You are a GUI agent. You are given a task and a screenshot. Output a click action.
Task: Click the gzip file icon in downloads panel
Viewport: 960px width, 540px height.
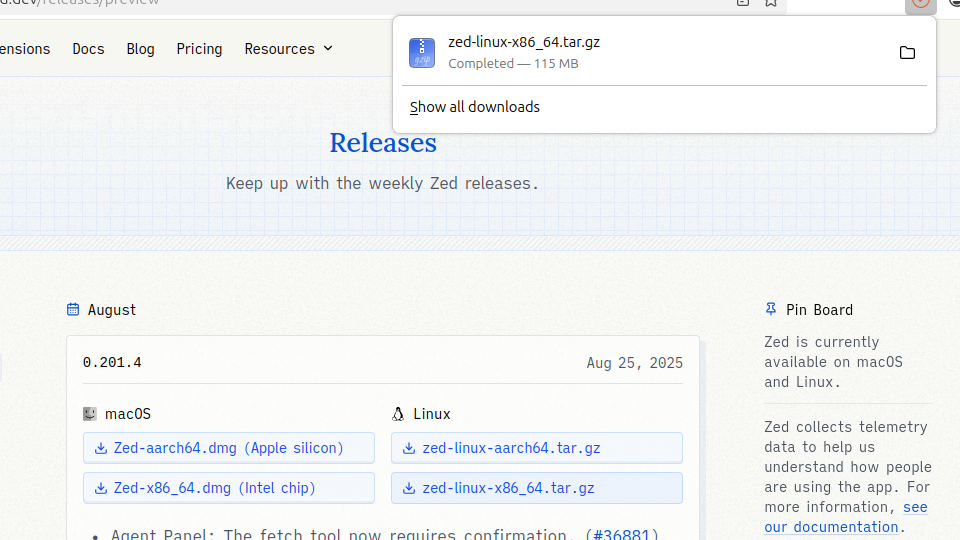point(422,53)
